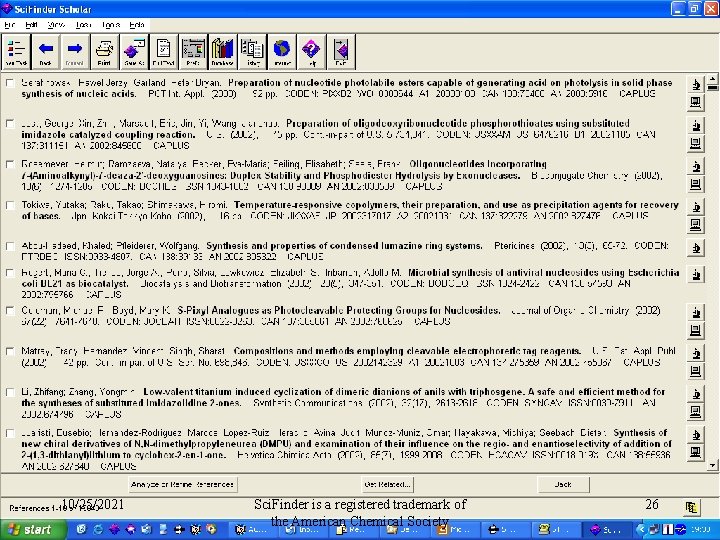This screenshot has height=540, width=720.
Task: Open microscope icon for cleavable electrophoretic tag reference
Action: point(696,353)
